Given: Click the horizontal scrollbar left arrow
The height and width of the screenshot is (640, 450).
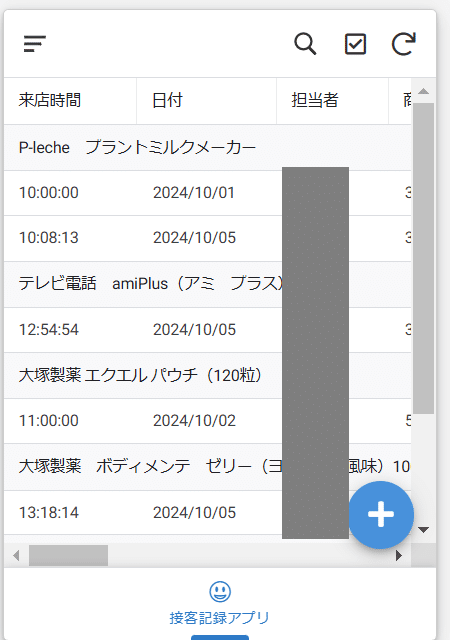Looking at the screenshot, I should click(x=16, y=556).
